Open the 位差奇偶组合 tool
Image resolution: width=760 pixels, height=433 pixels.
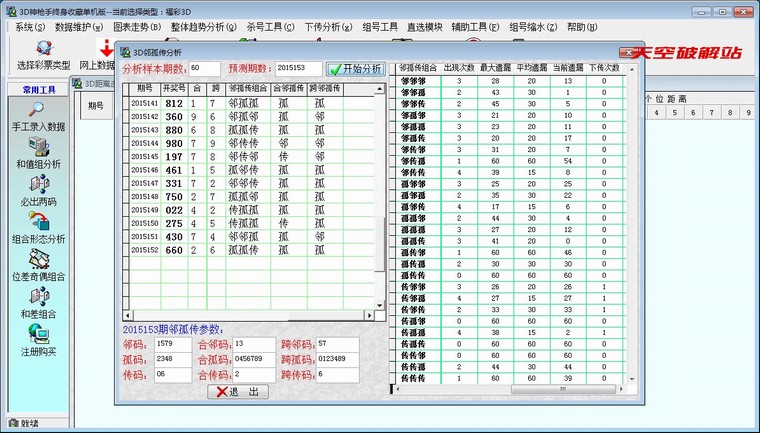pyautogui.click(x=39, y=260)
